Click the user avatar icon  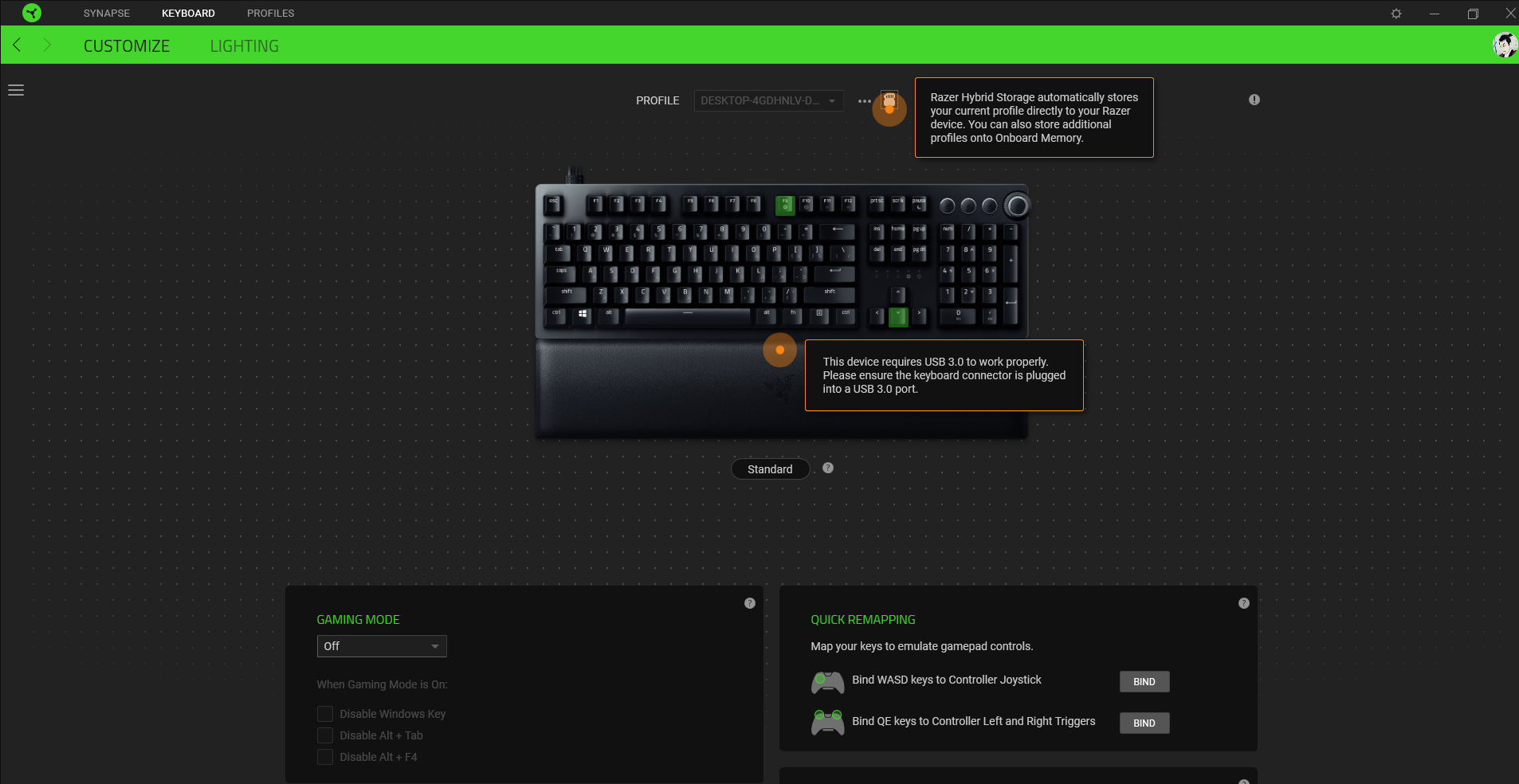click(1505, 45)
